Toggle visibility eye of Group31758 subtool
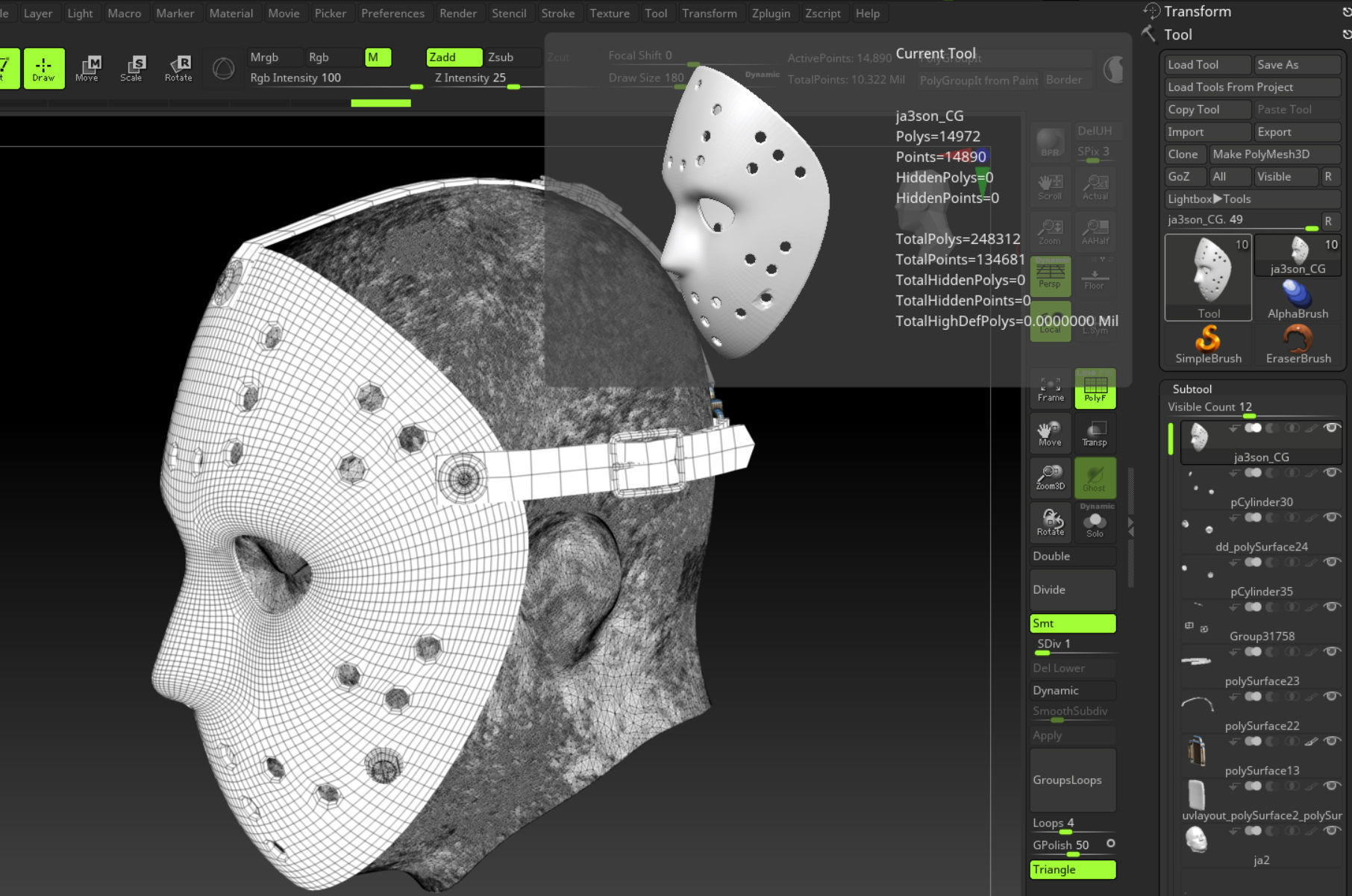 (1331, 607)
